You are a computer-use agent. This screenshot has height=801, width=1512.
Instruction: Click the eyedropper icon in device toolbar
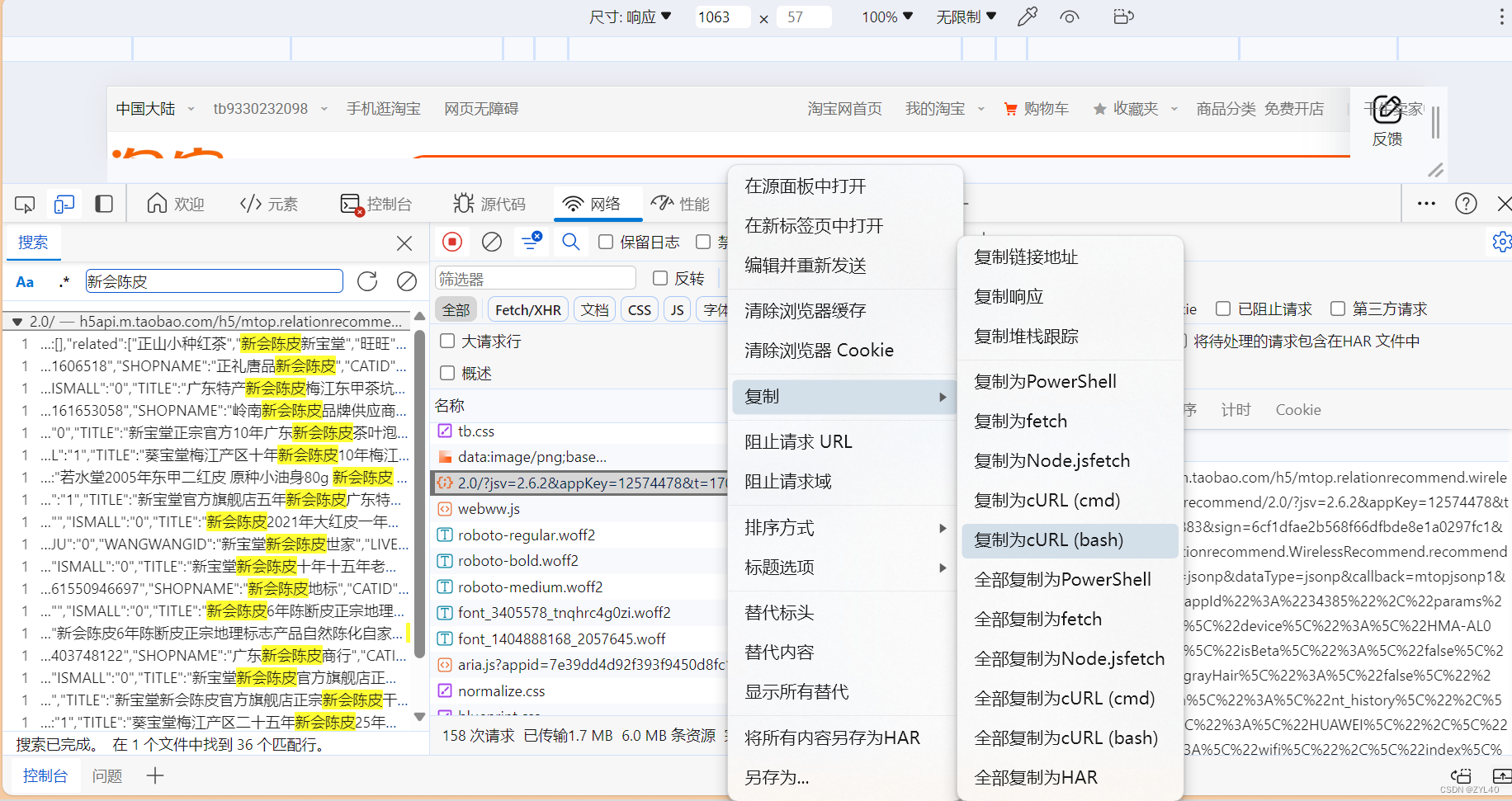pos(1028,16)
